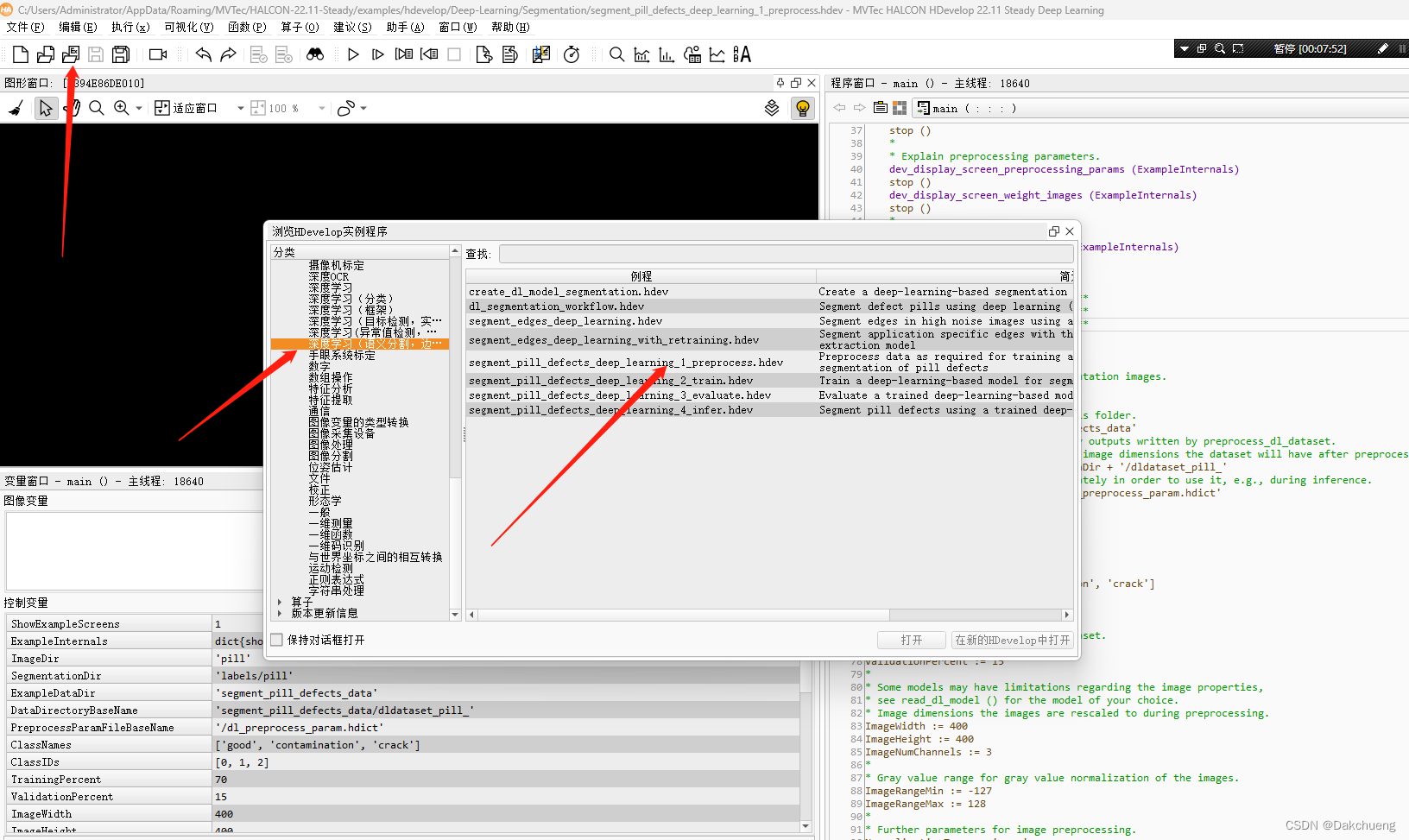
Task: Open the 助手(A) menu
Action: pyautogui.click(x=405, y=27)
